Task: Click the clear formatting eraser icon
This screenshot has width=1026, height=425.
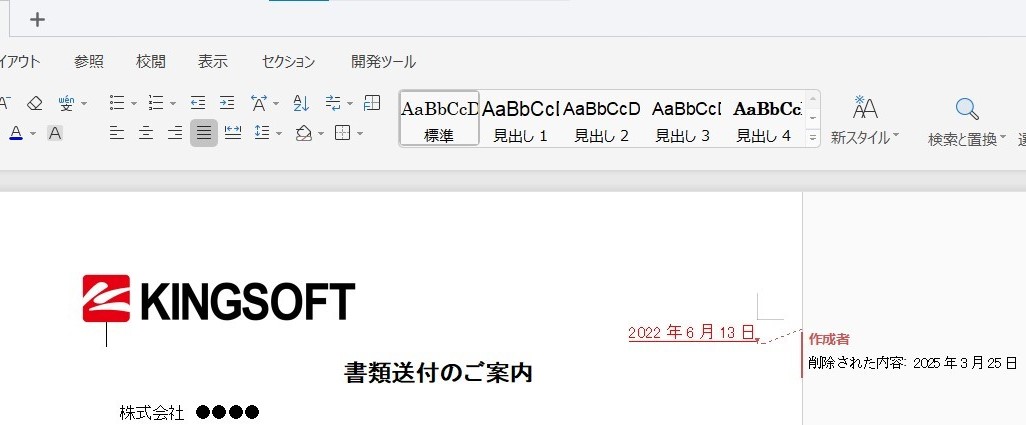Action: [35, 103]
